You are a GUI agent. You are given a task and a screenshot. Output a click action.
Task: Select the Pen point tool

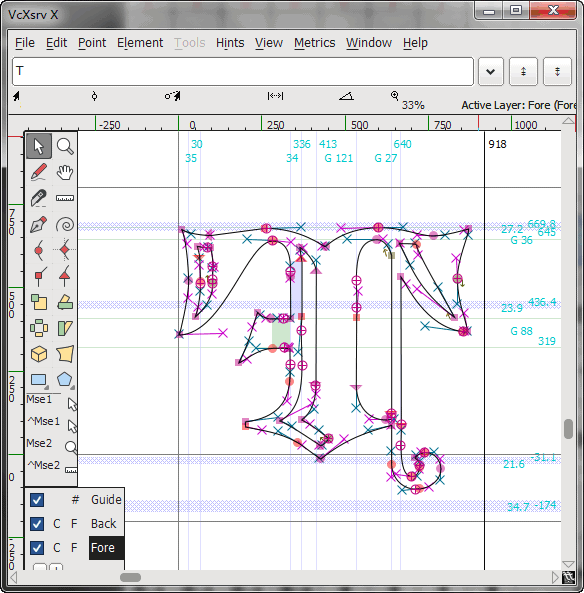coord(39,224)
